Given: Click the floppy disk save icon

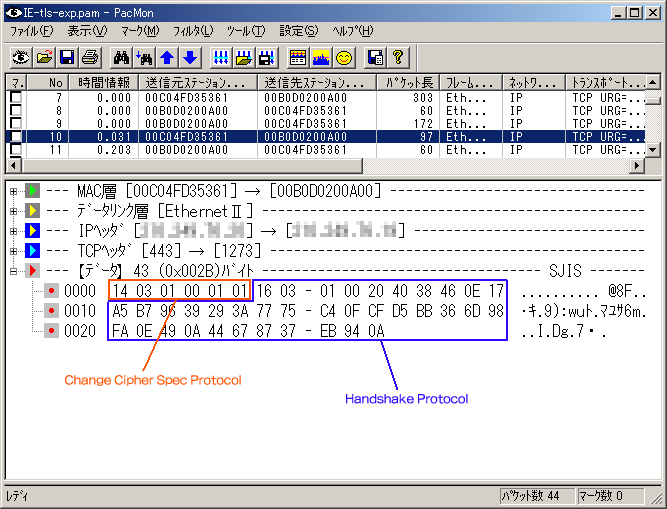Looking at the screenshot, I should [x=67, y=57].
